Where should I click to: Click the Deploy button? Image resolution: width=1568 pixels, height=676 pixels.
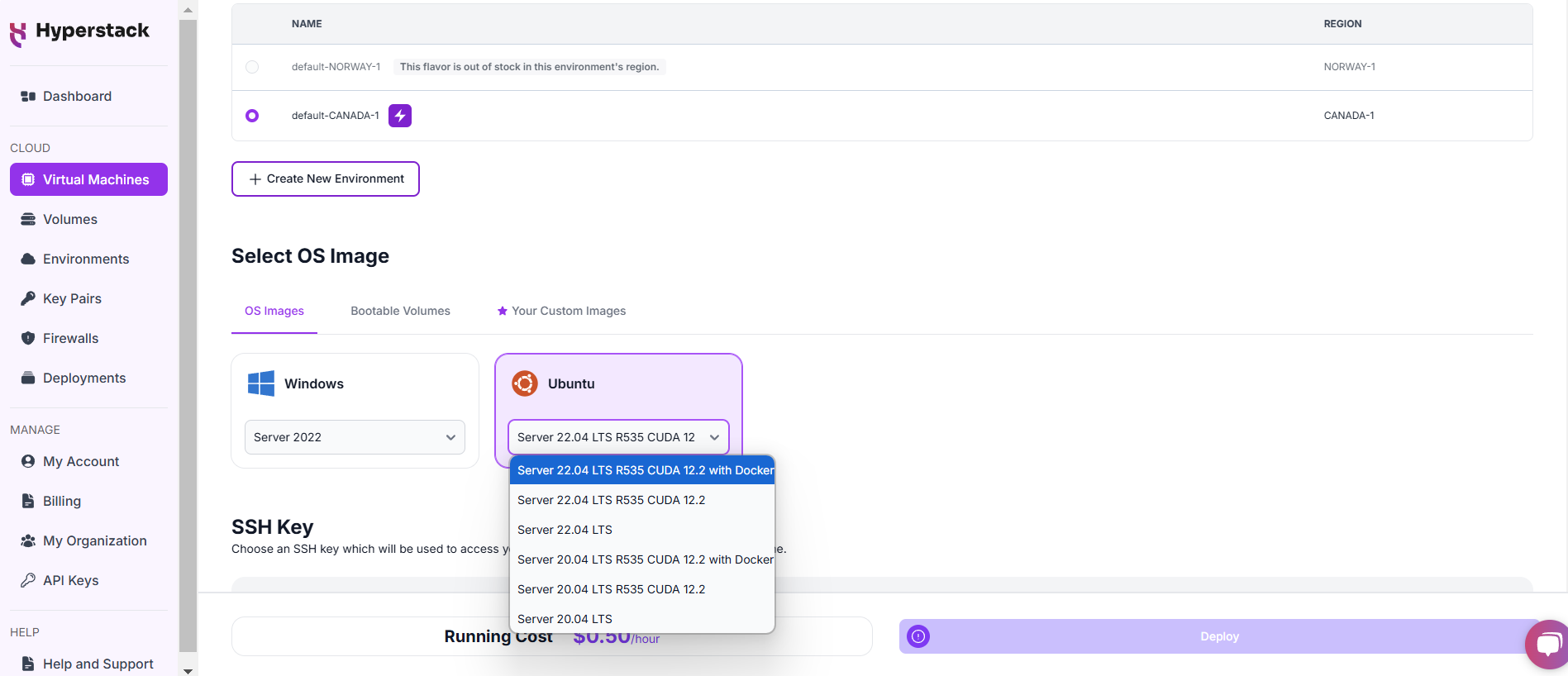click(x=1219, y=636)
